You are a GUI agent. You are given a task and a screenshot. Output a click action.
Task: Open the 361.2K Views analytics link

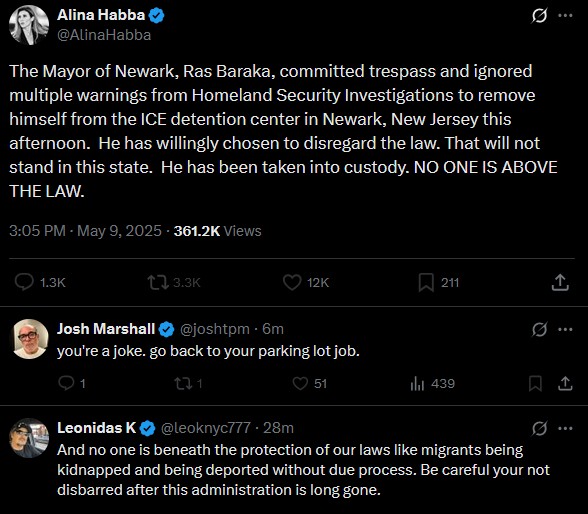tap(218, 231)
